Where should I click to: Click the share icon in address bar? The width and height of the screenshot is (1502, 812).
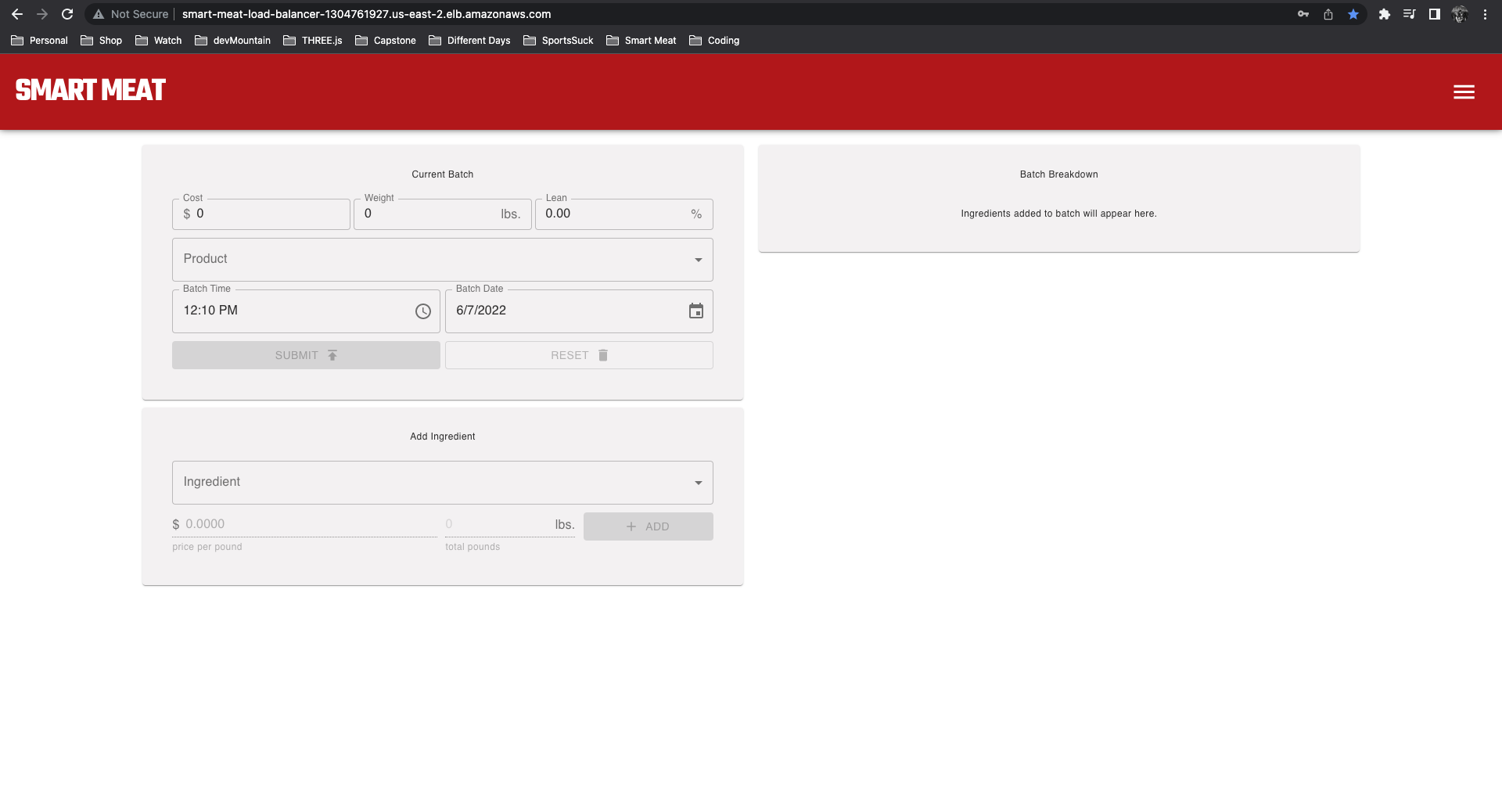(x=1328, y=14)
